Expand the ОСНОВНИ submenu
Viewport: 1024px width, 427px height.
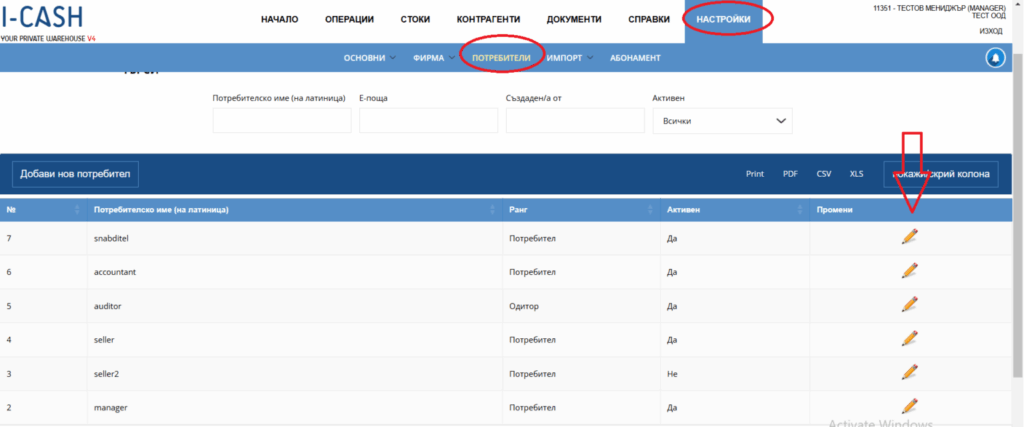pyautogui.click(x=369, y=58)
